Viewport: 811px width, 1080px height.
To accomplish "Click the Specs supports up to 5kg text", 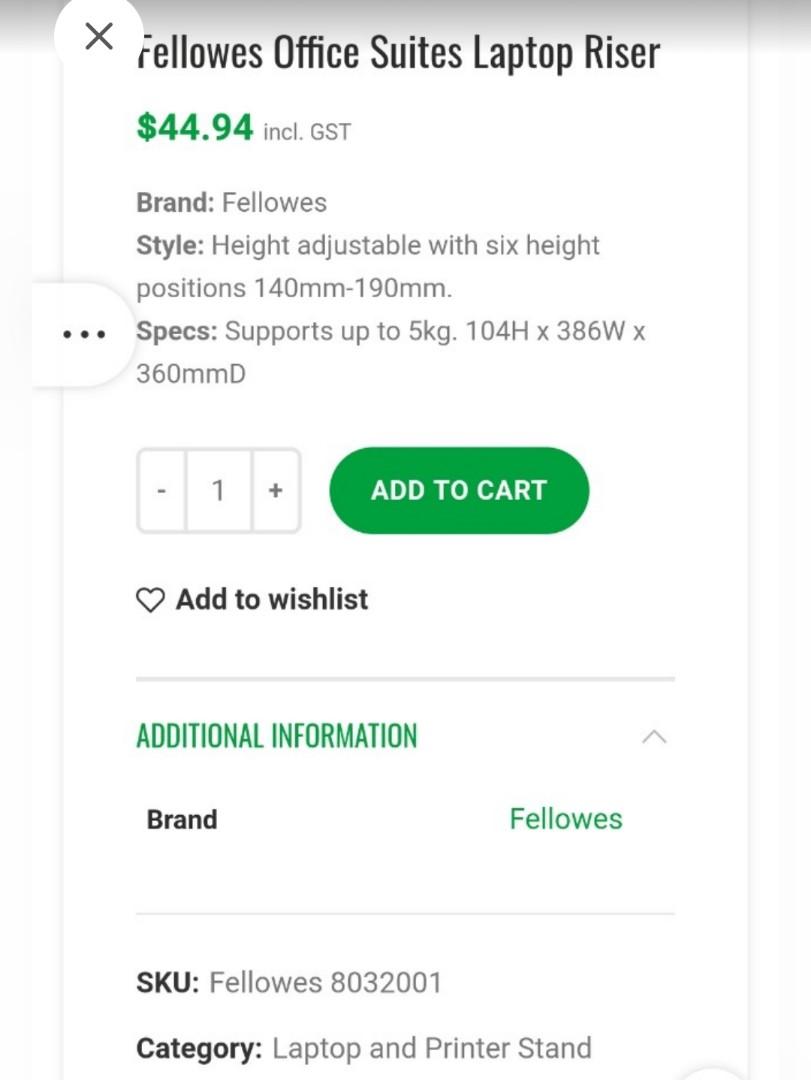I will point(390,352).
